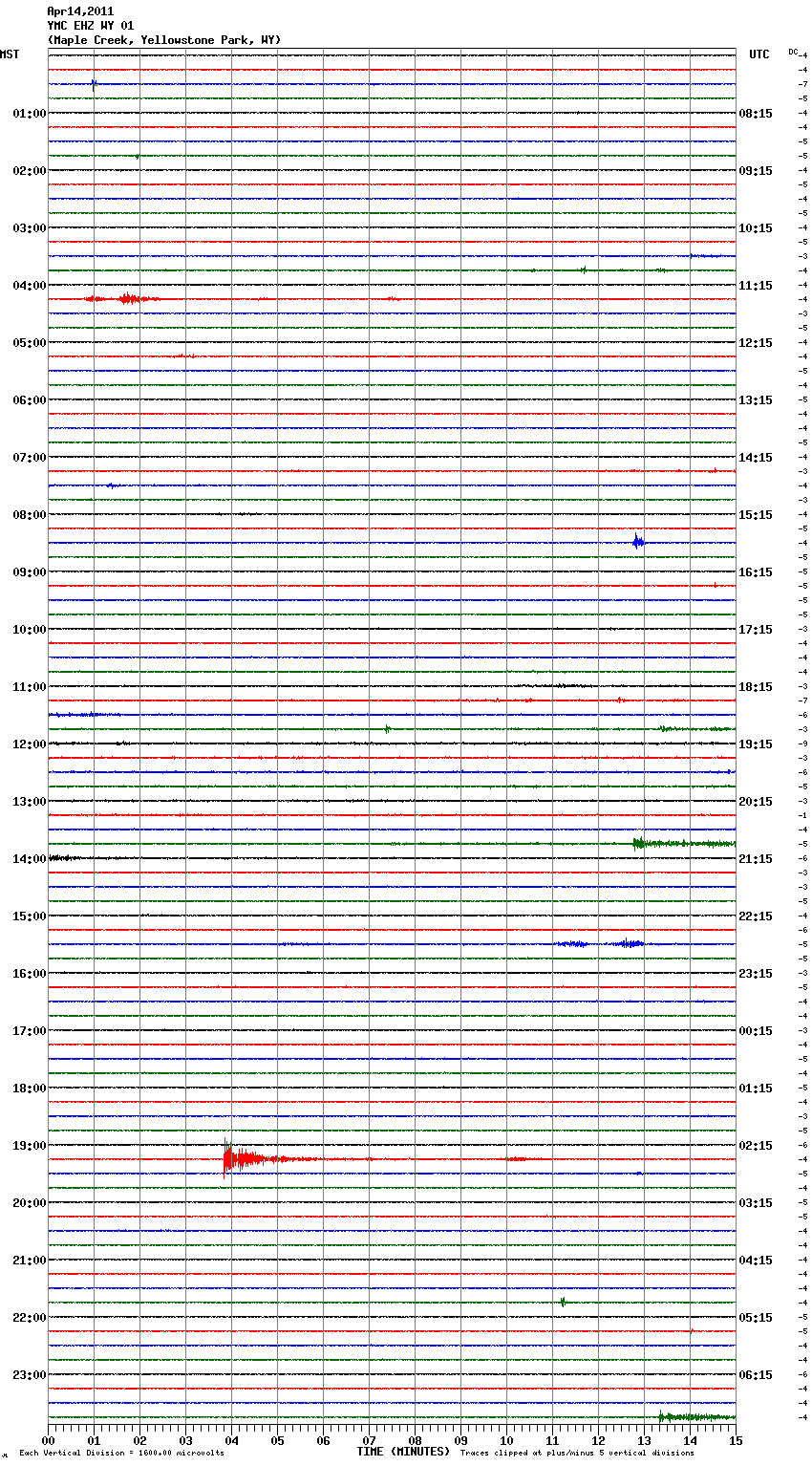Select the MST time label "21:00"
This screenshot has width=812, height=1466.
[x=30, y=1261]
